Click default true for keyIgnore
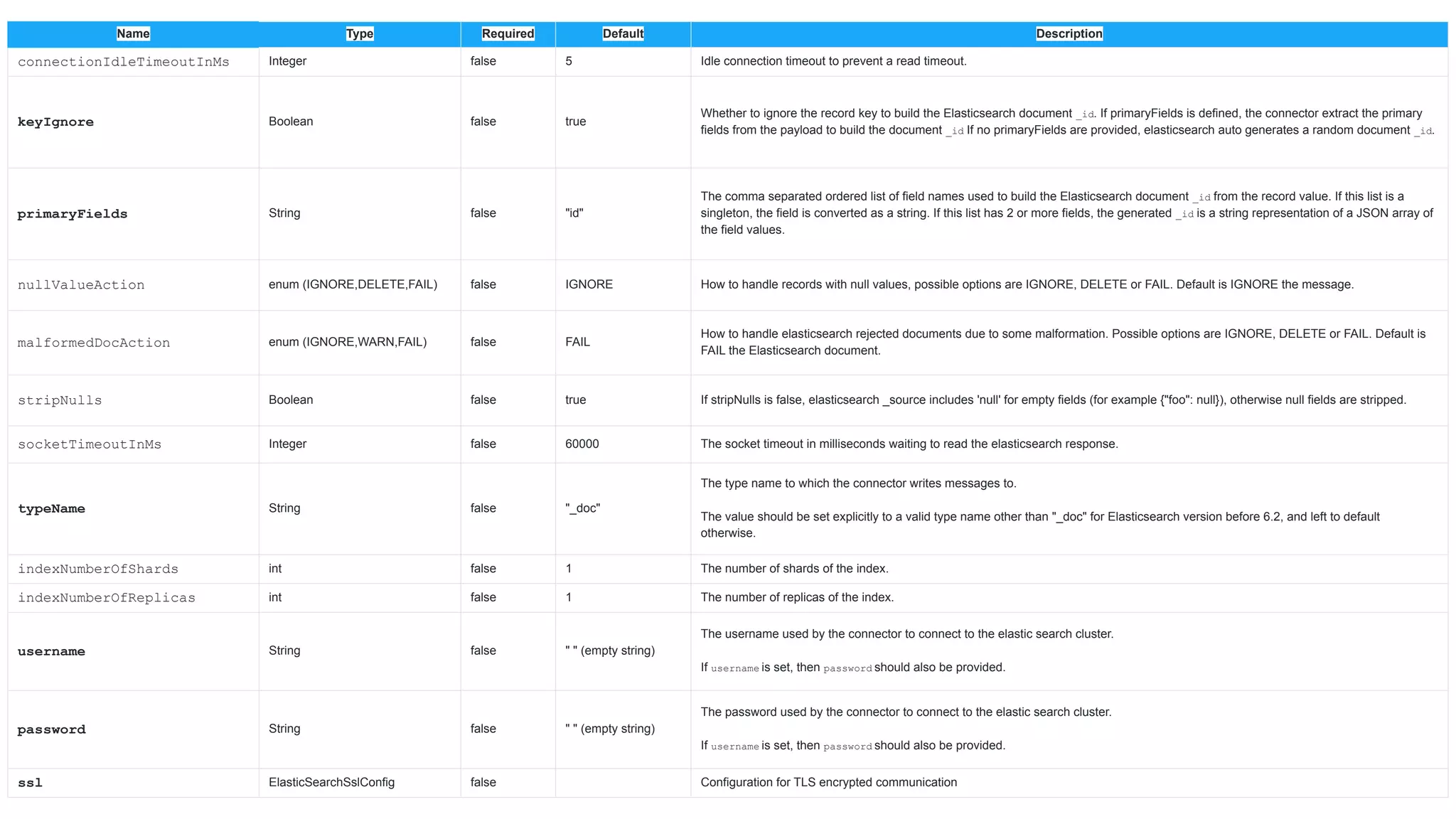Viewport: 1456px width, 819px height. [576, 122]
